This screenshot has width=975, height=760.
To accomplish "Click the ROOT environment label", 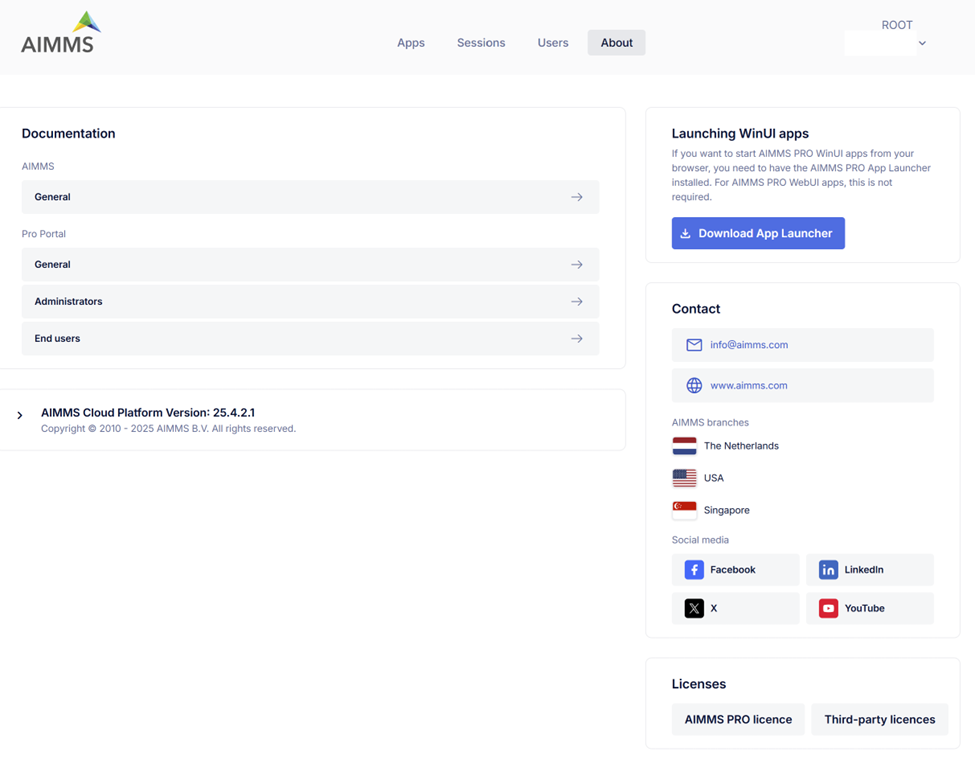I will 897,25.
